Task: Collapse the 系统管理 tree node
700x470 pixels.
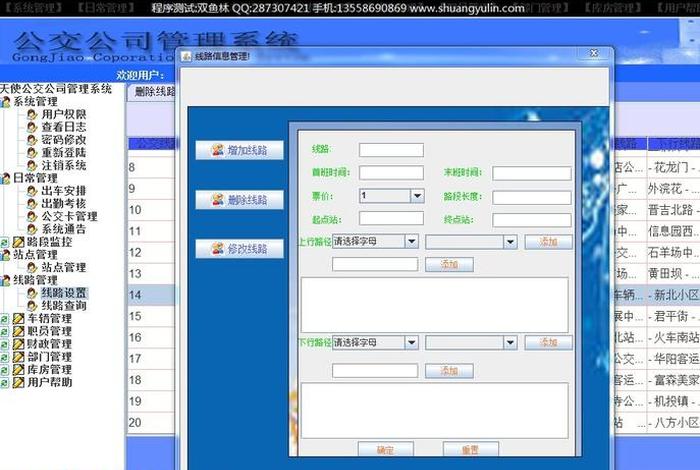Action: tap(5, 102)
